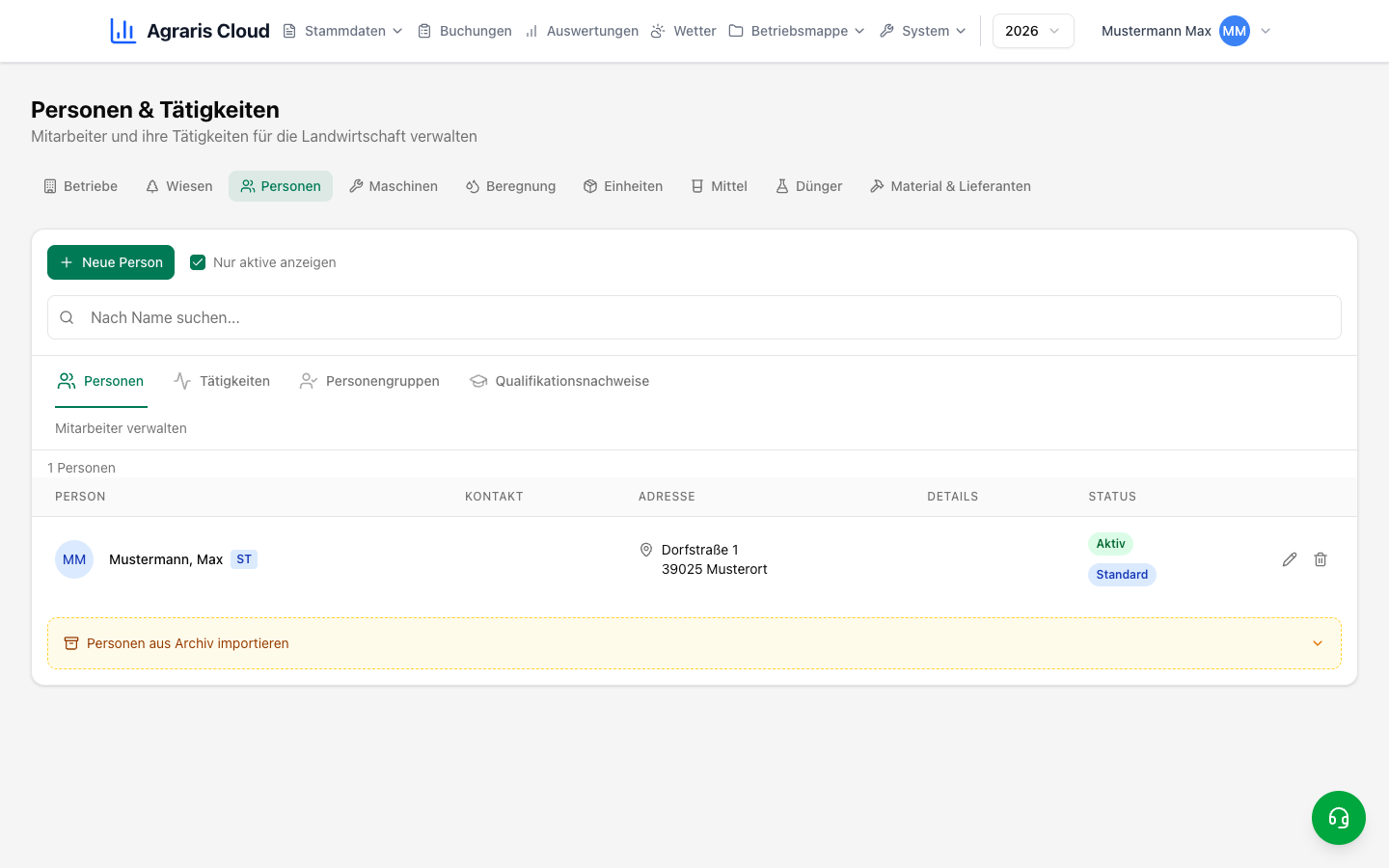Select the Personen tab in the category bar
The image size is (1389, 868).
pos(281,186)
